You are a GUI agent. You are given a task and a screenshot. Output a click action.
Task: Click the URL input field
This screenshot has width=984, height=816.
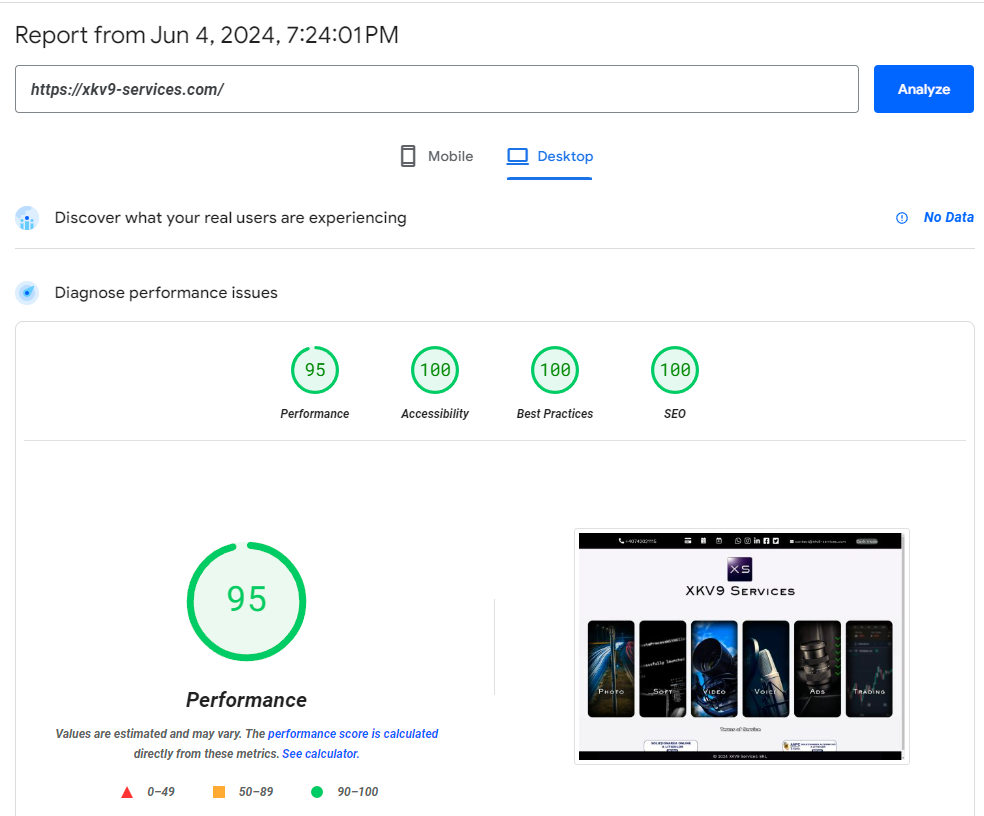(436, 89)
